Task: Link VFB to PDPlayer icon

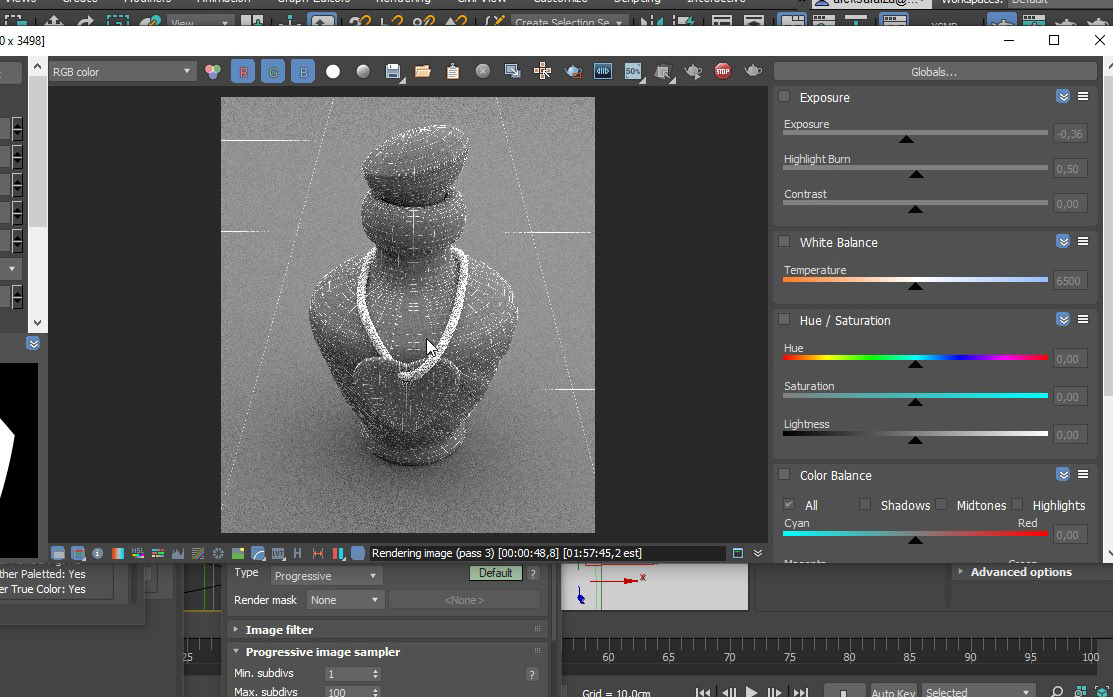Action: [x=603, y=71]
